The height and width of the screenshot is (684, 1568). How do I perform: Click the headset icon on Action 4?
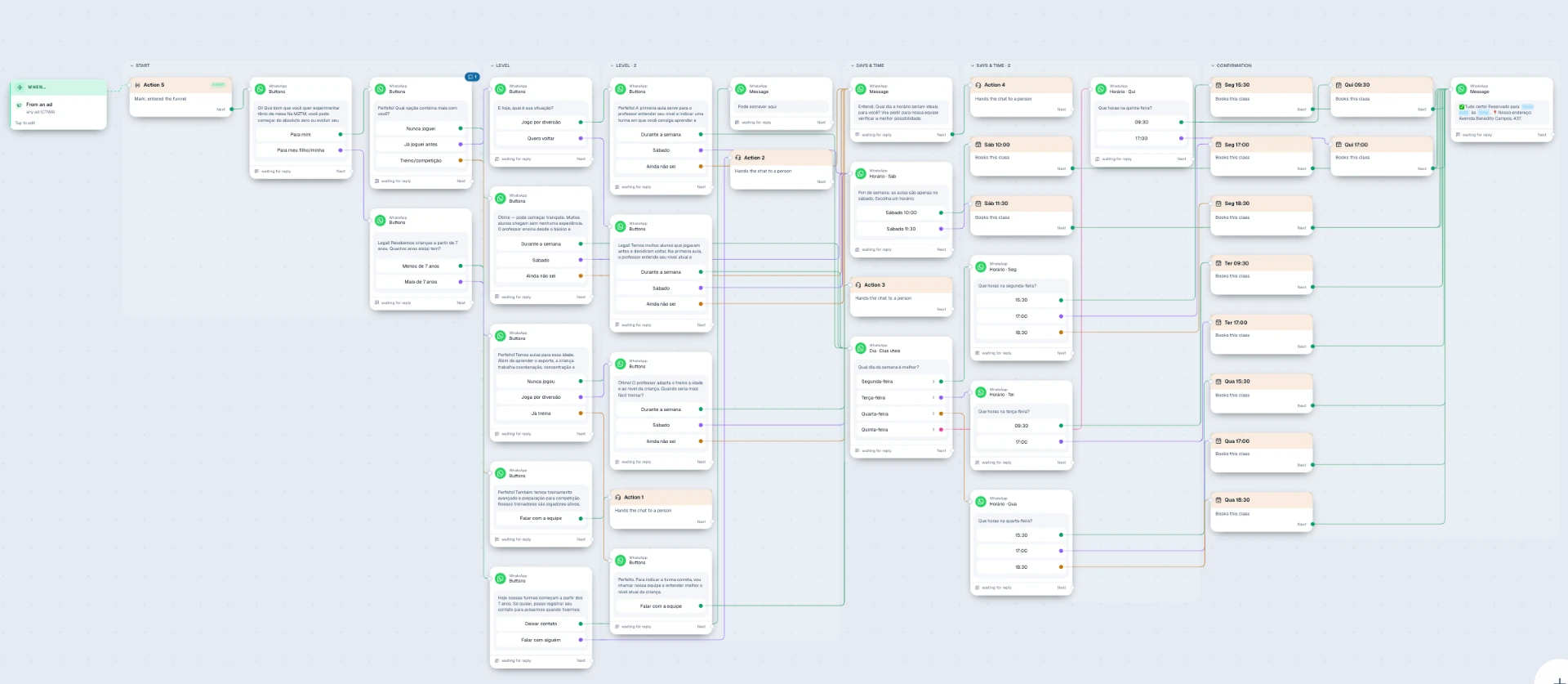[x=978, y=85]
